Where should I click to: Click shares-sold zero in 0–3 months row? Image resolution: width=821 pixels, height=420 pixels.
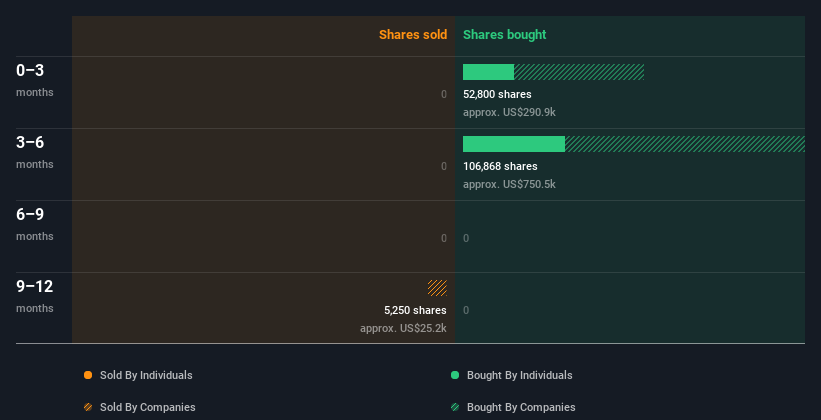pyautogui.click(x=444, y=94)
